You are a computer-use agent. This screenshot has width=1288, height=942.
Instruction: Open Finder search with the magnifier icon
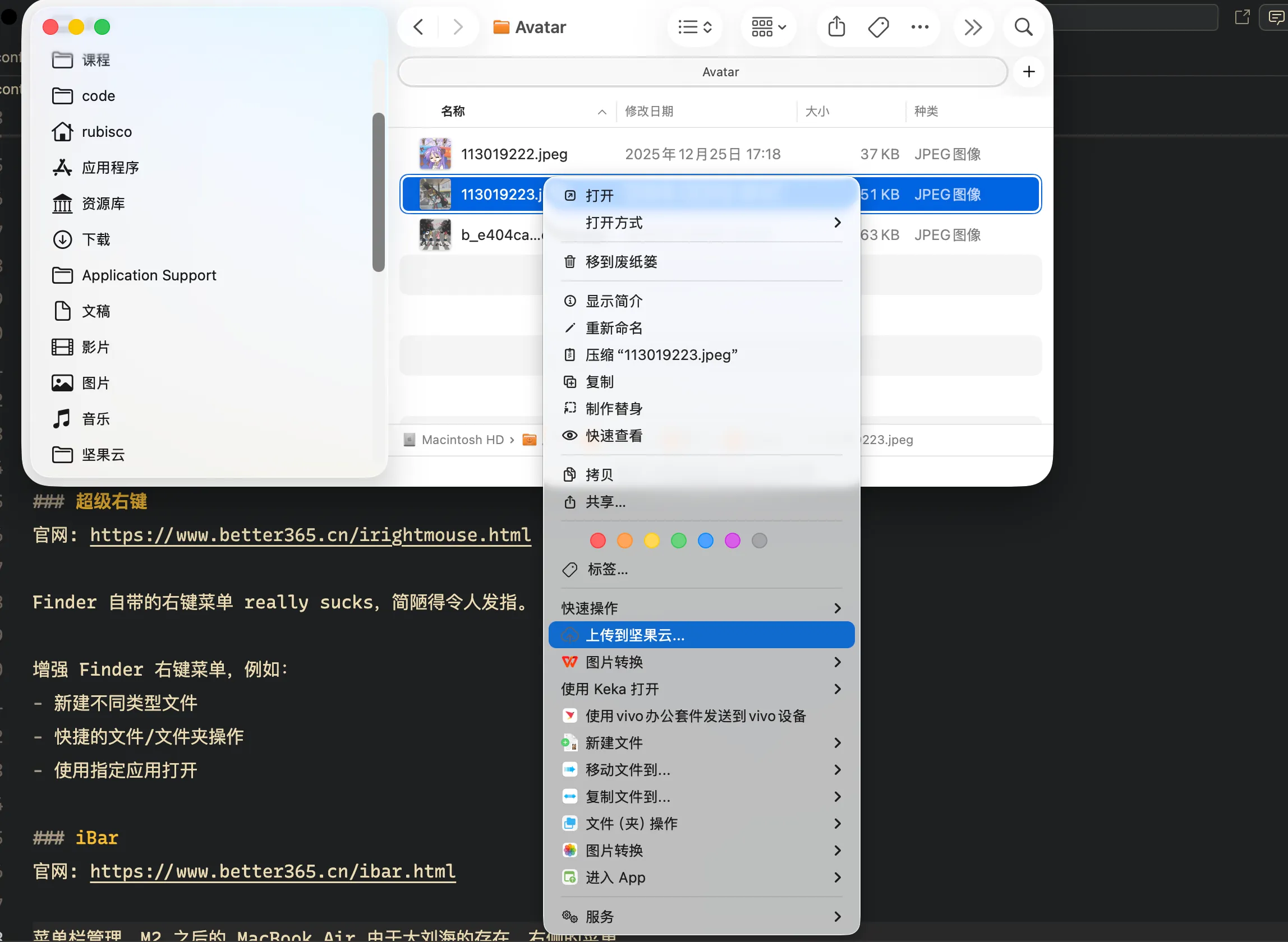click(x=1023, y=27)
